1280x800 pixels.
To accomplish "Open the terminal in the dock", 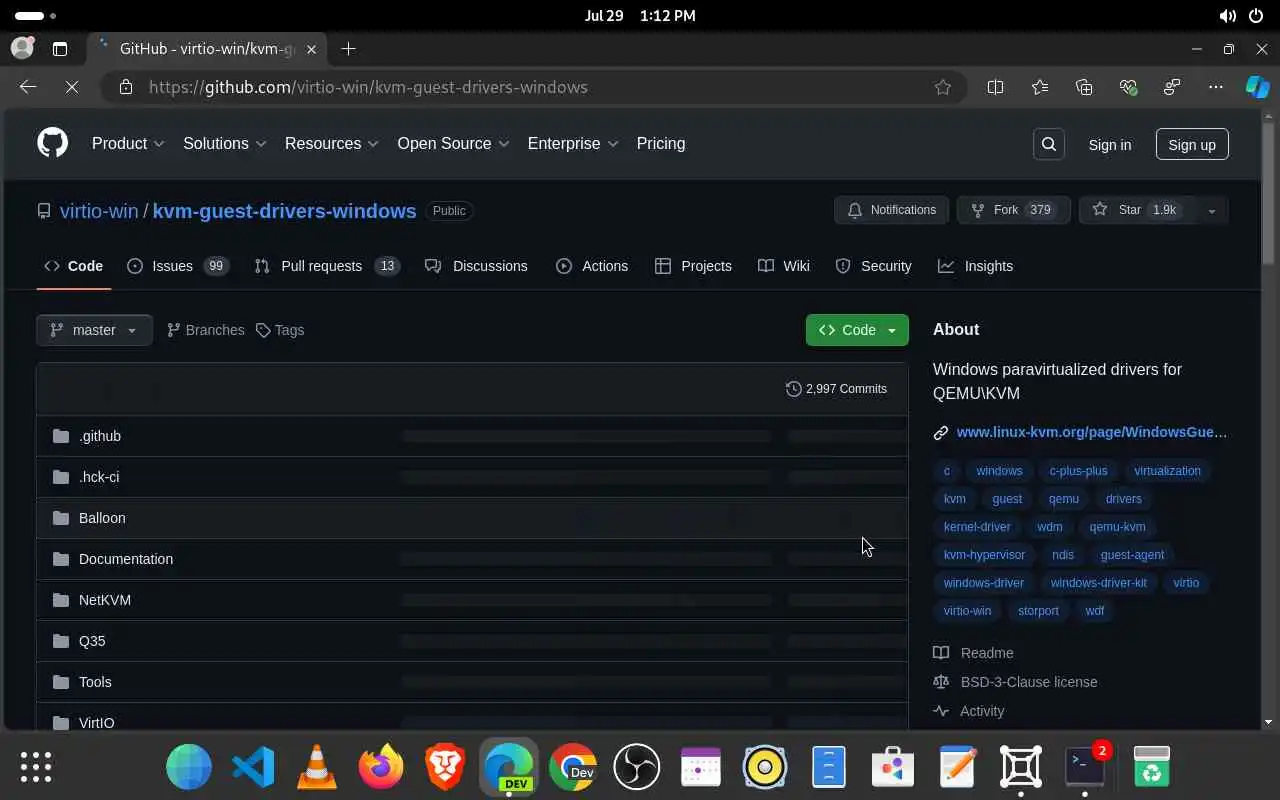I will pos(1085,767).
